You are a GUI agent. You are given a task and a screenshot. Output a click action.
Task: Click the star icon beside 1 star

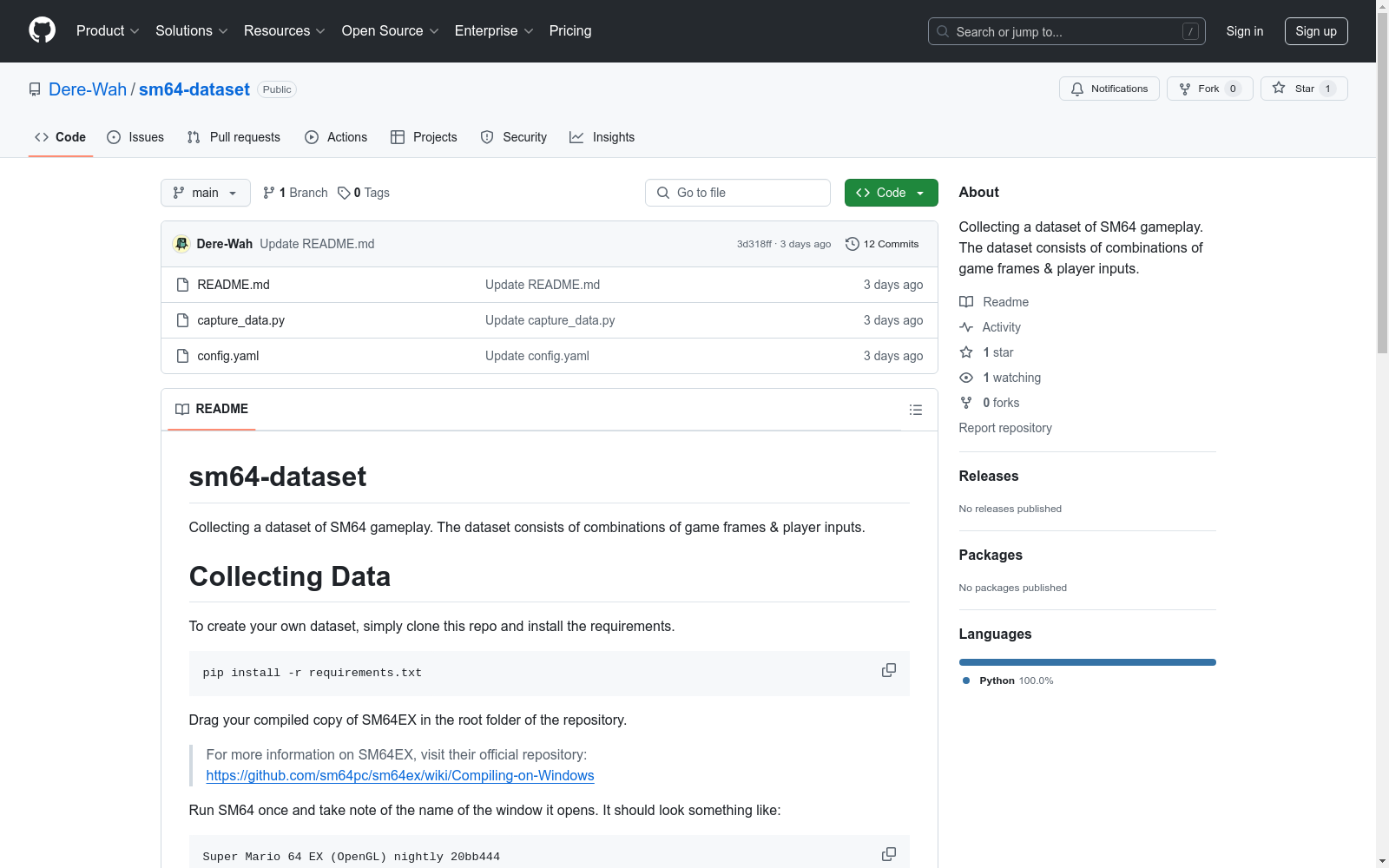pyautogui.click(x=966, y=352)
